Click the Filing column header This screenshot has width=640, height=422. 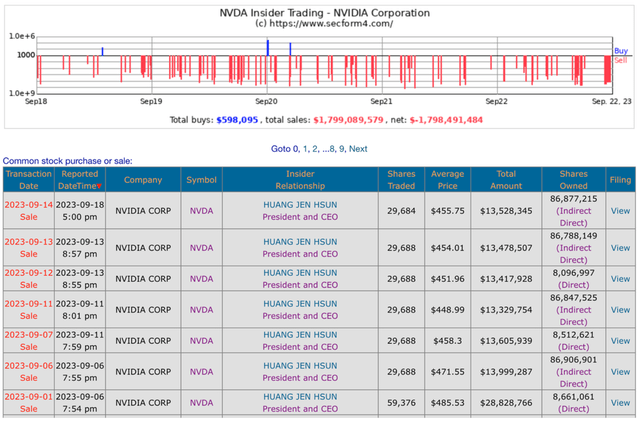click(x=620, y=180)
